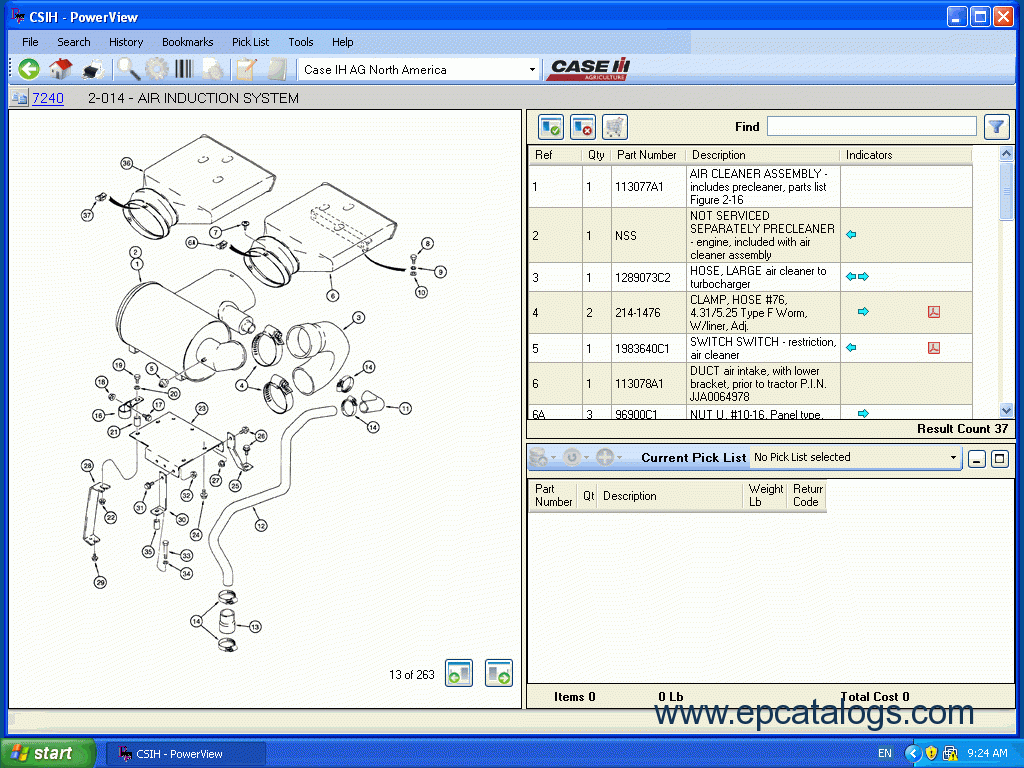This screenshot has height=768, width=1024.
Task: Expand dropdown arrow next to database icon
Action: pyautogui.click(x=553, y=457)
